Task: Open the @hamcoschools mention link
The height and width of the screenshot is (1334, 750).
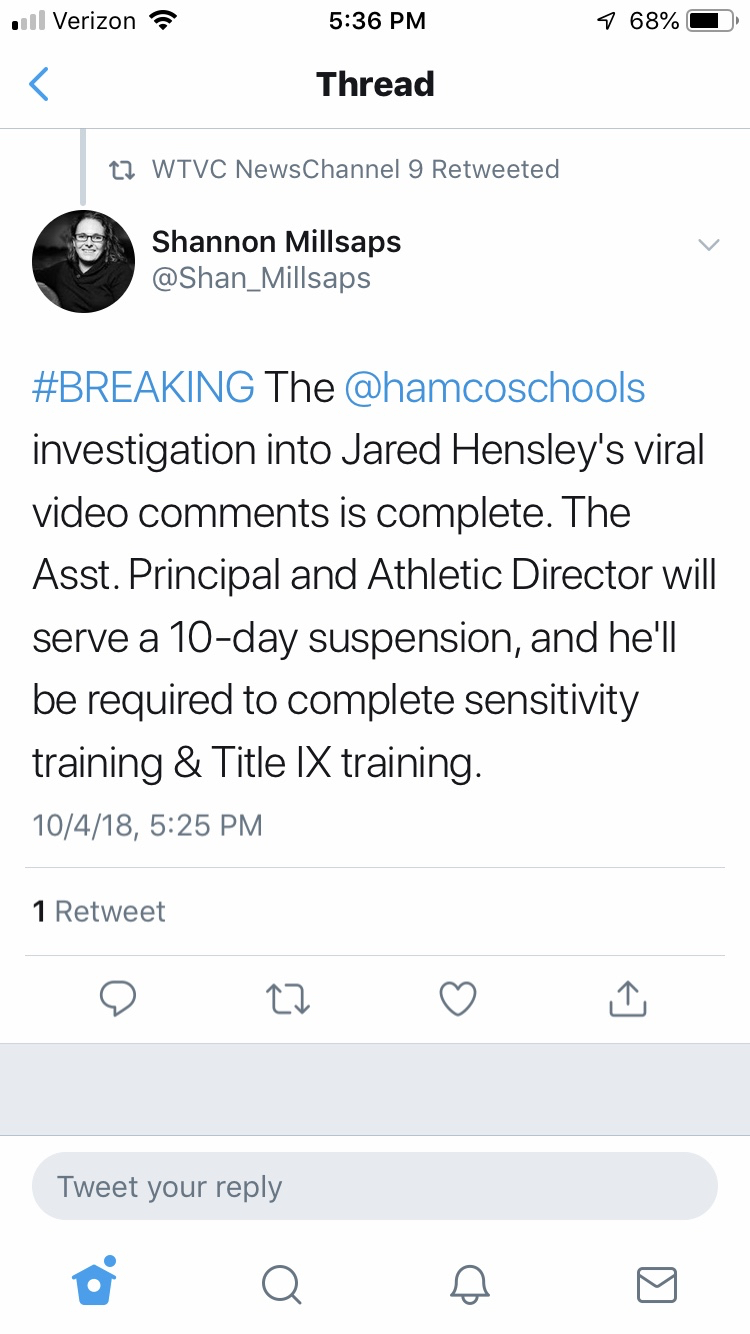Action: (494, 388)
